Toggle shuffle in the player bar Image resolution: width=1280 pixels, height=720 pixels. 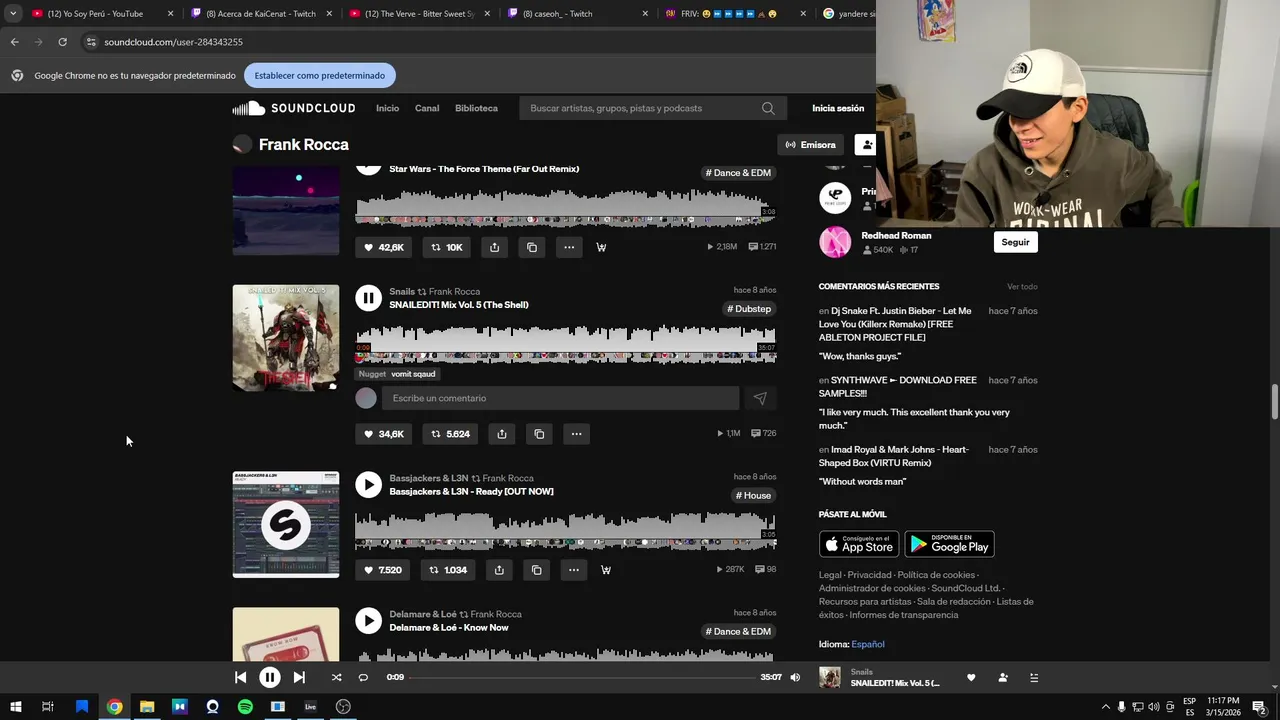pyautogui.click(x=336, y=677)
